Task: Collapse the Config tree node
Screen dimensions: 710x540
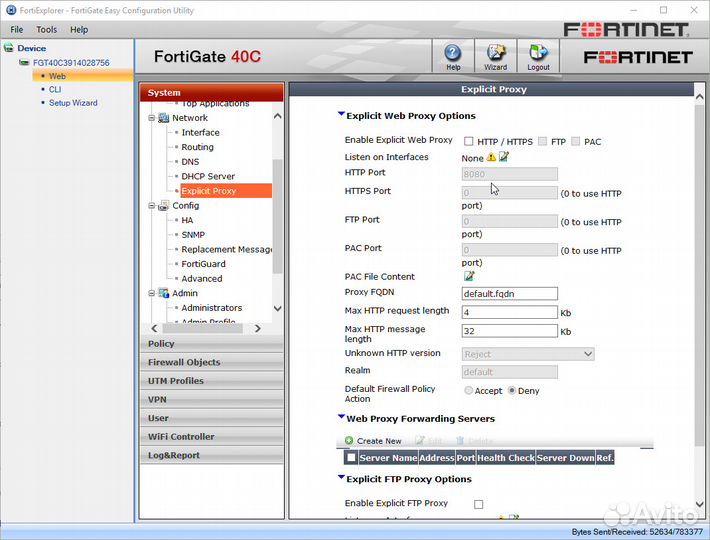Action: click(x=152, y=206)
